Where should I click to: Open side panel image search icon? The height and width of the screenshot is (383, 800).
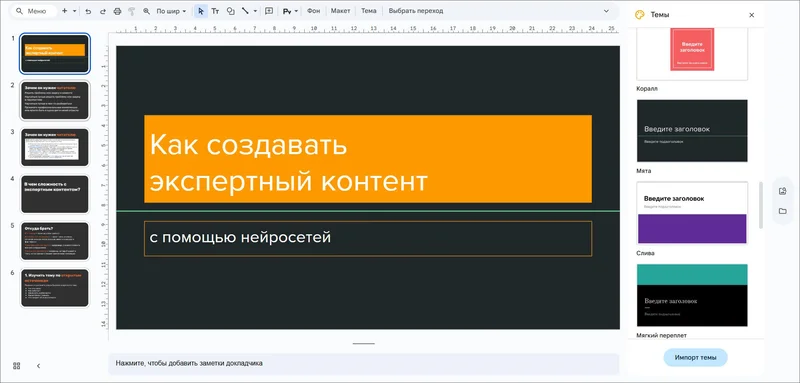tap(782, 191)
